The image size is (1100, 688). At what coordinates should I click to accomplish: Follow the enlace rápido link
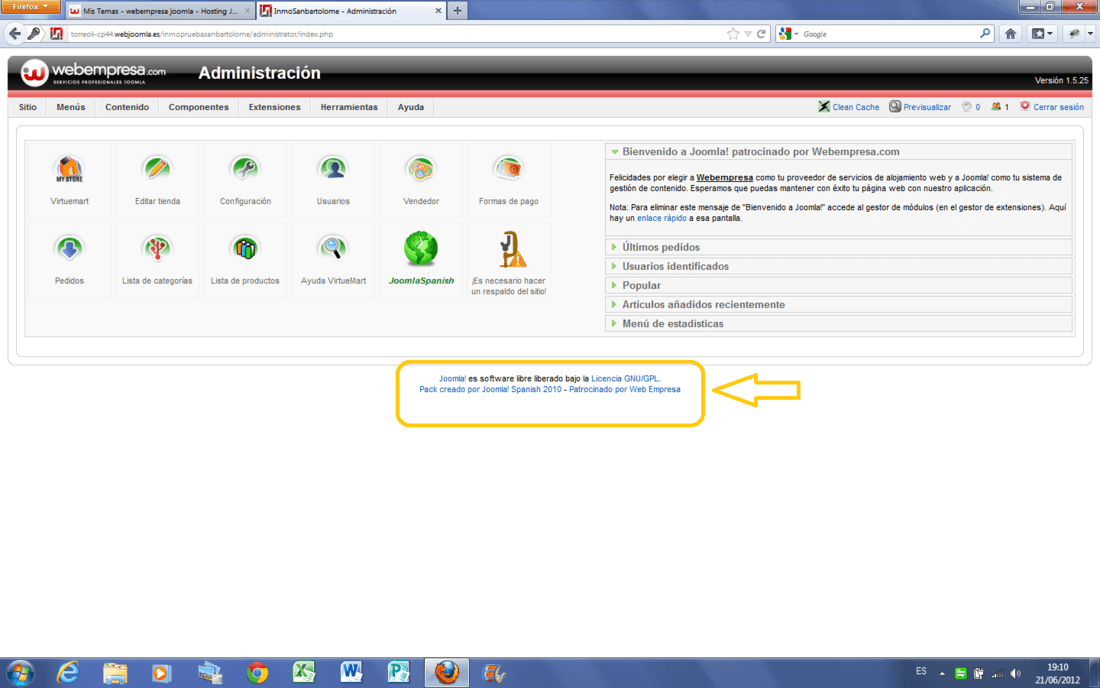pos(662,218)
